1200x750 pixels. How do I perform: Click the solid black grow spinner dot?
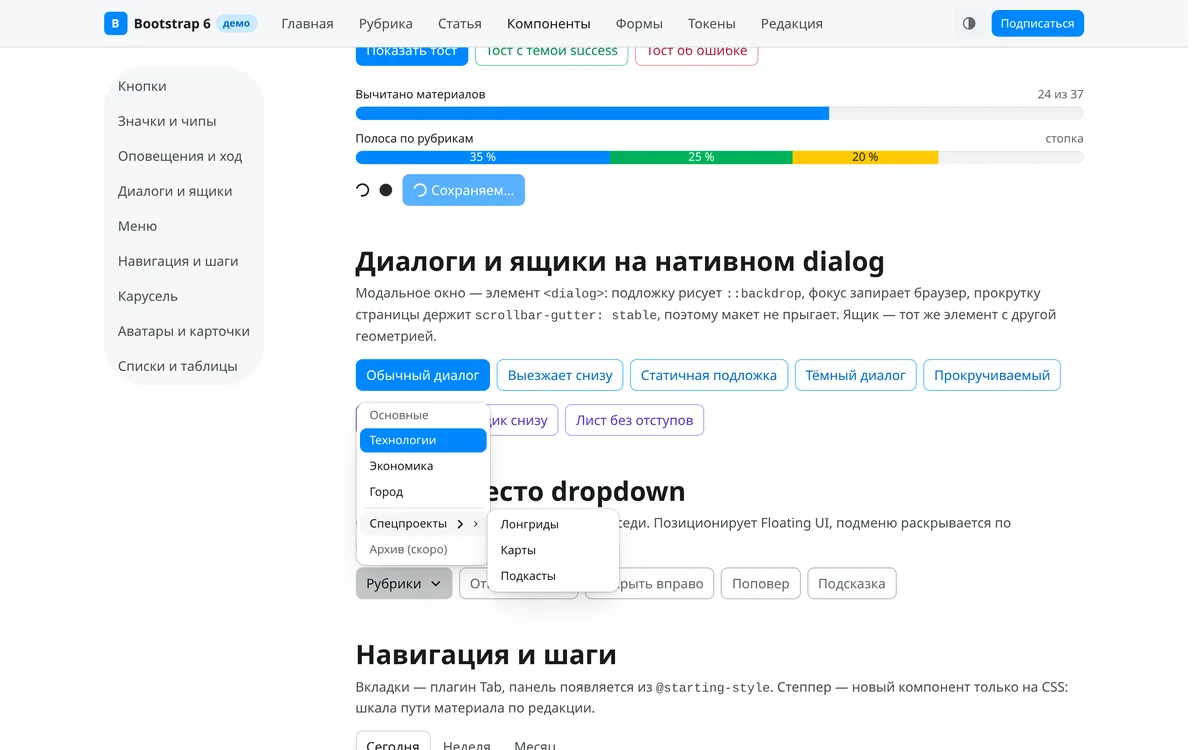click(386, 190)
